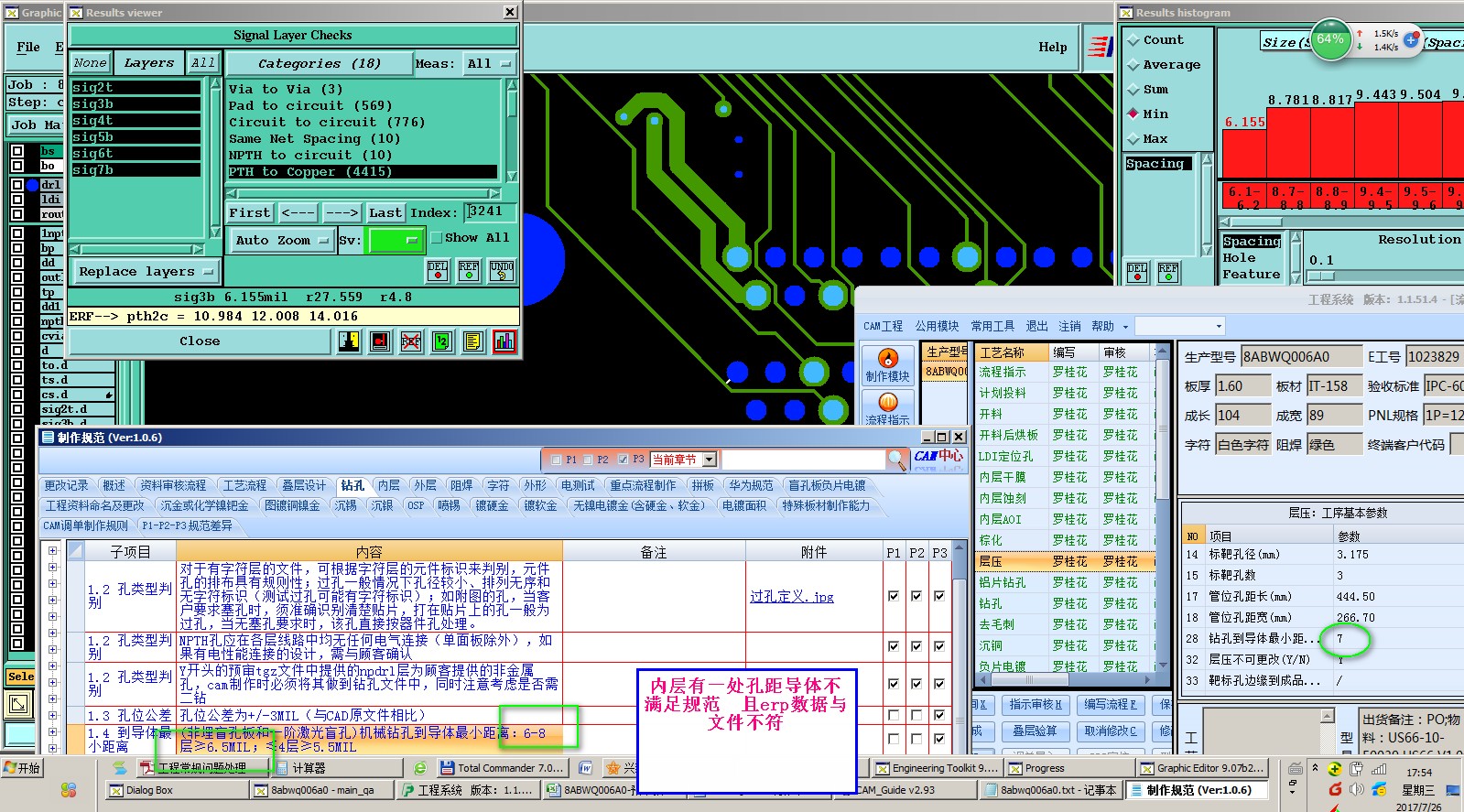
Task: Open the Auto Zoom dropdown
Action: [281, 240]
